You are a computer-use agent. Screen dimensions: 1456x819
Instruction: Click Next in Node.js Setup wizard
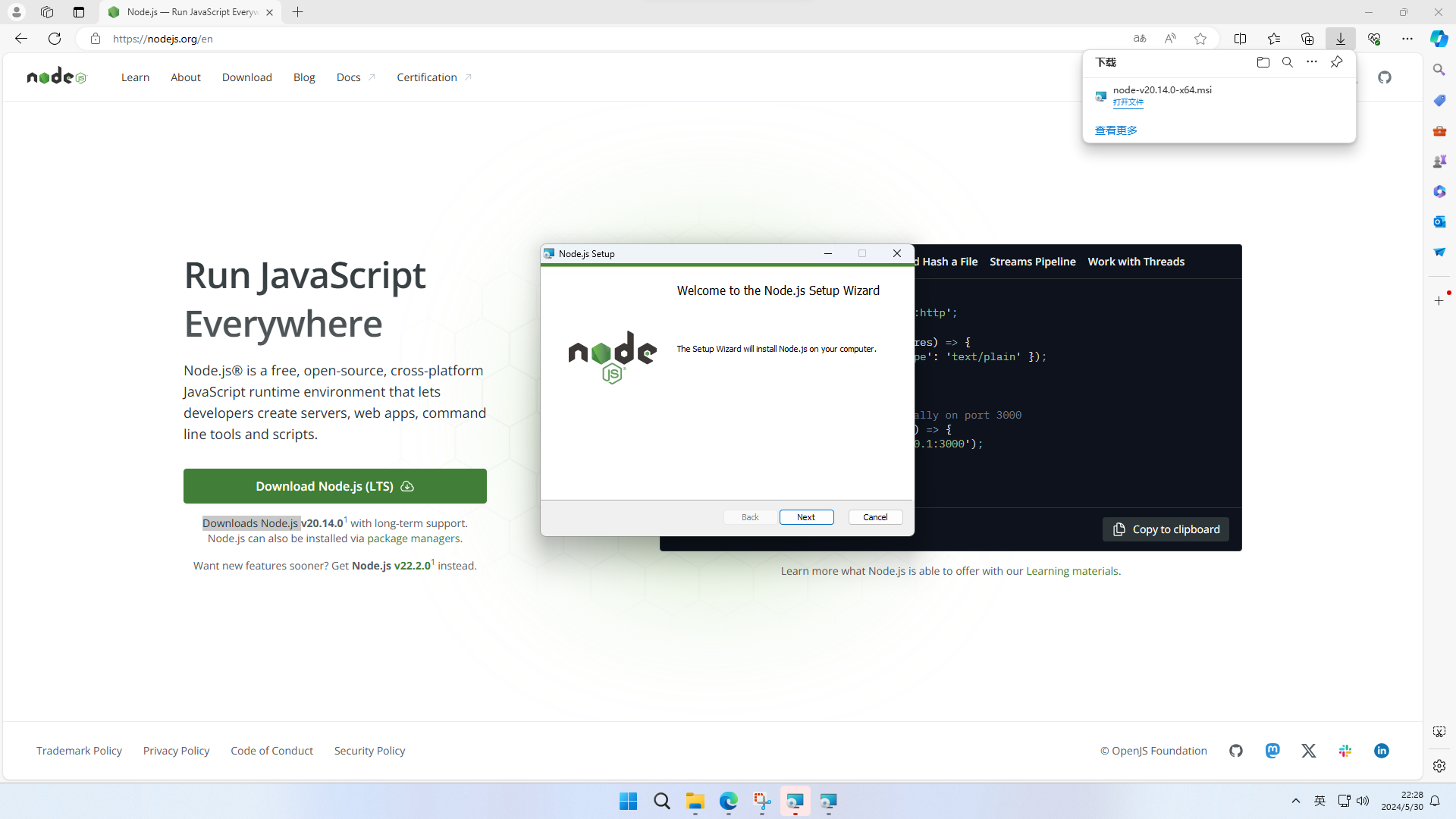click(806, 517)
